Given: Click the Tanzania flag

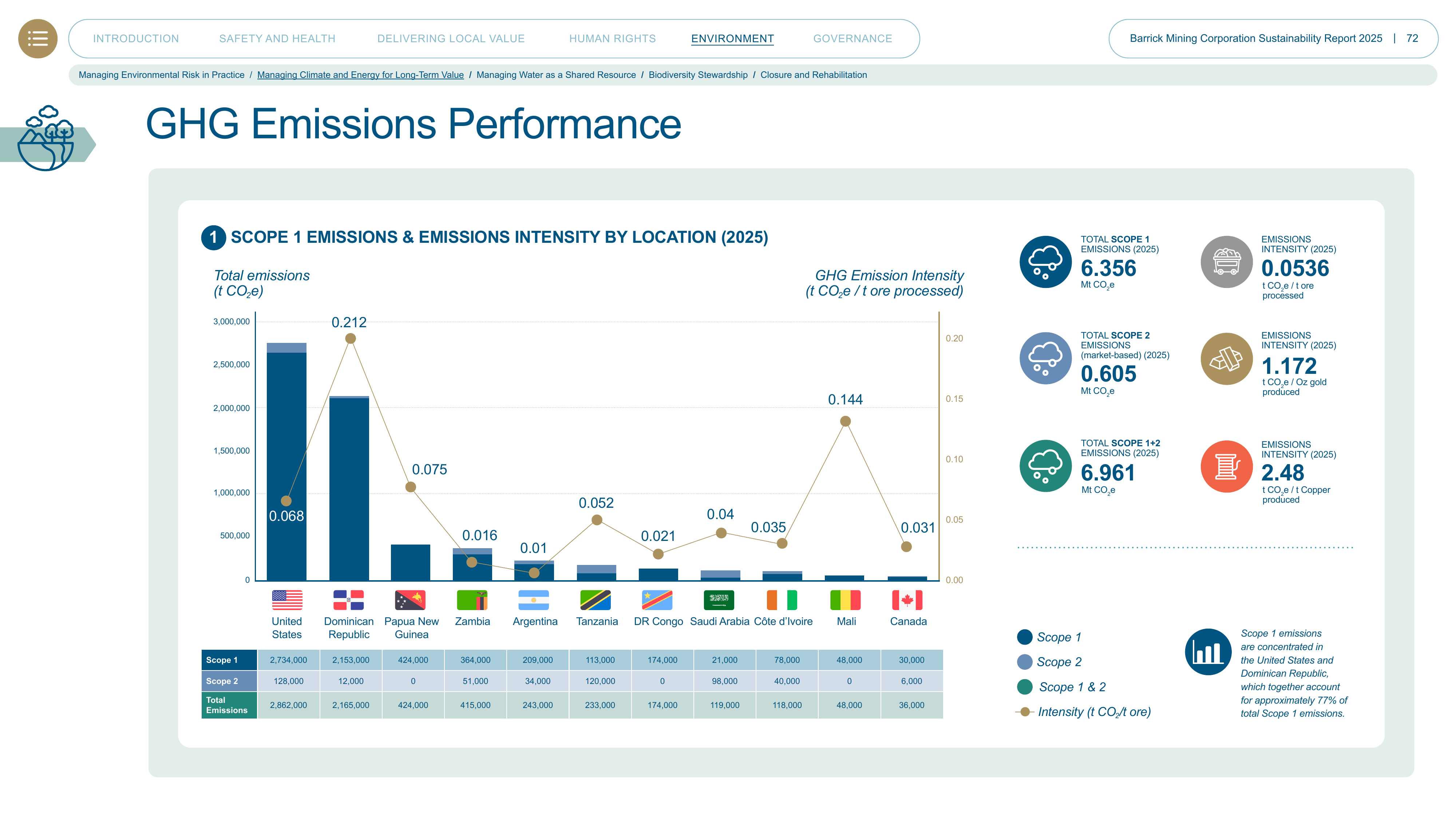Looking at the screenshot, I should click(596, 600).
